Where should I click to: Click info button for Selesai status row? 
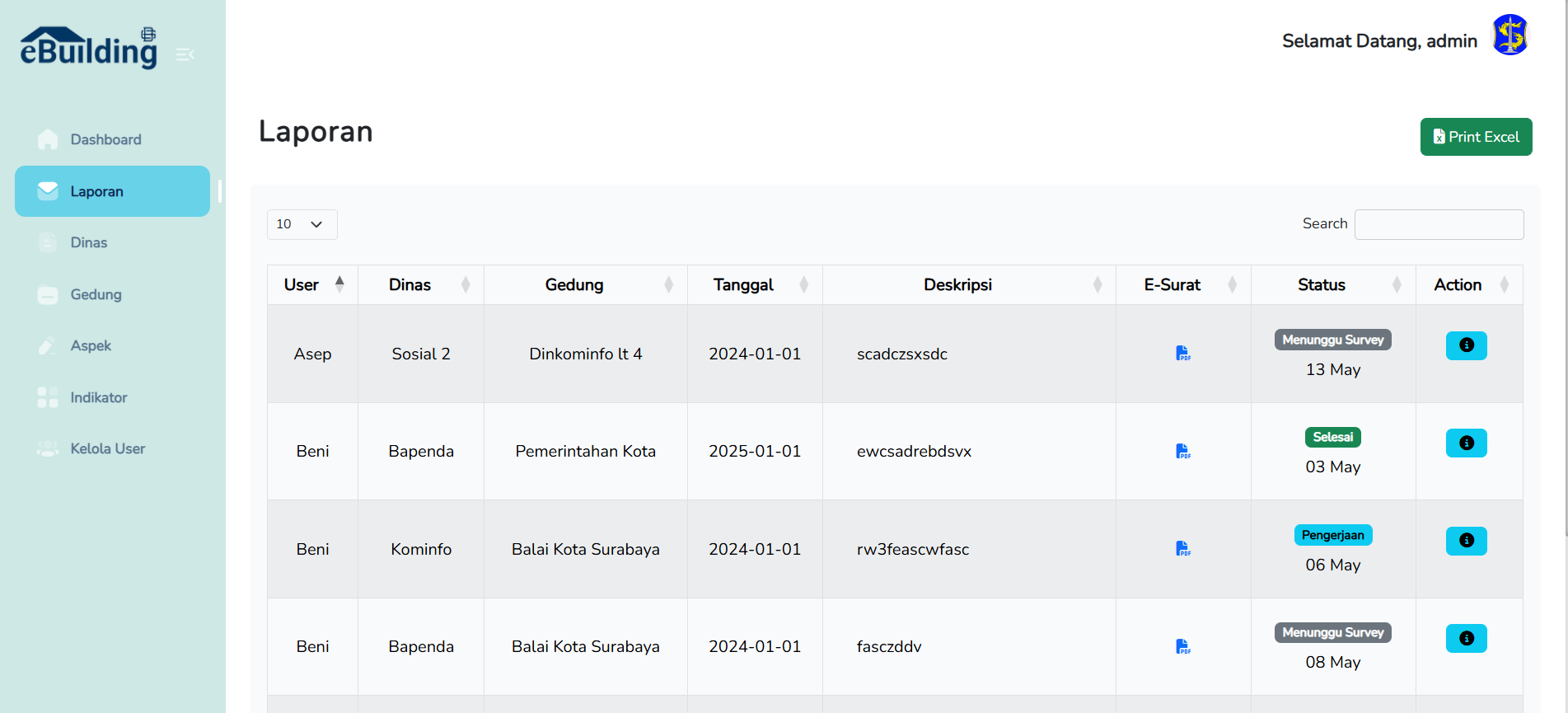(1466, 443)
